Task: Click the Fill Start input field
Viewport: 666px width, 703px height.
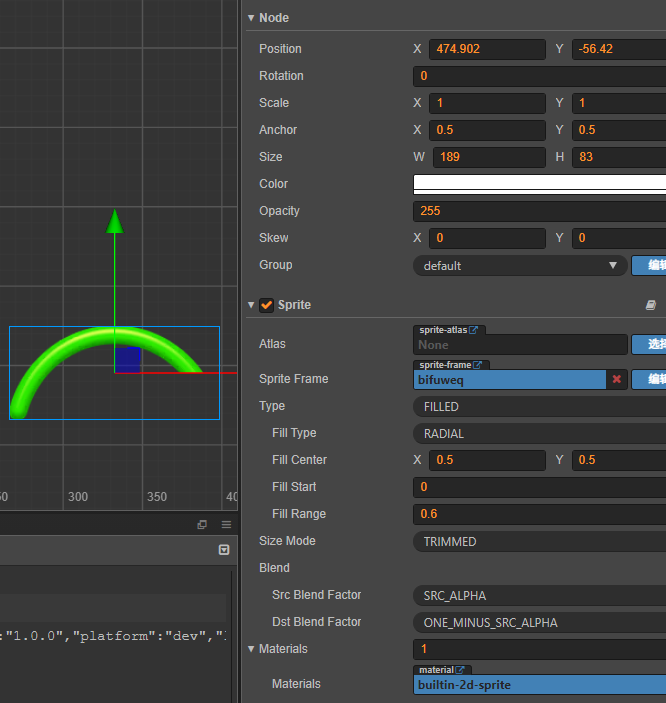Action: (539, 487)
